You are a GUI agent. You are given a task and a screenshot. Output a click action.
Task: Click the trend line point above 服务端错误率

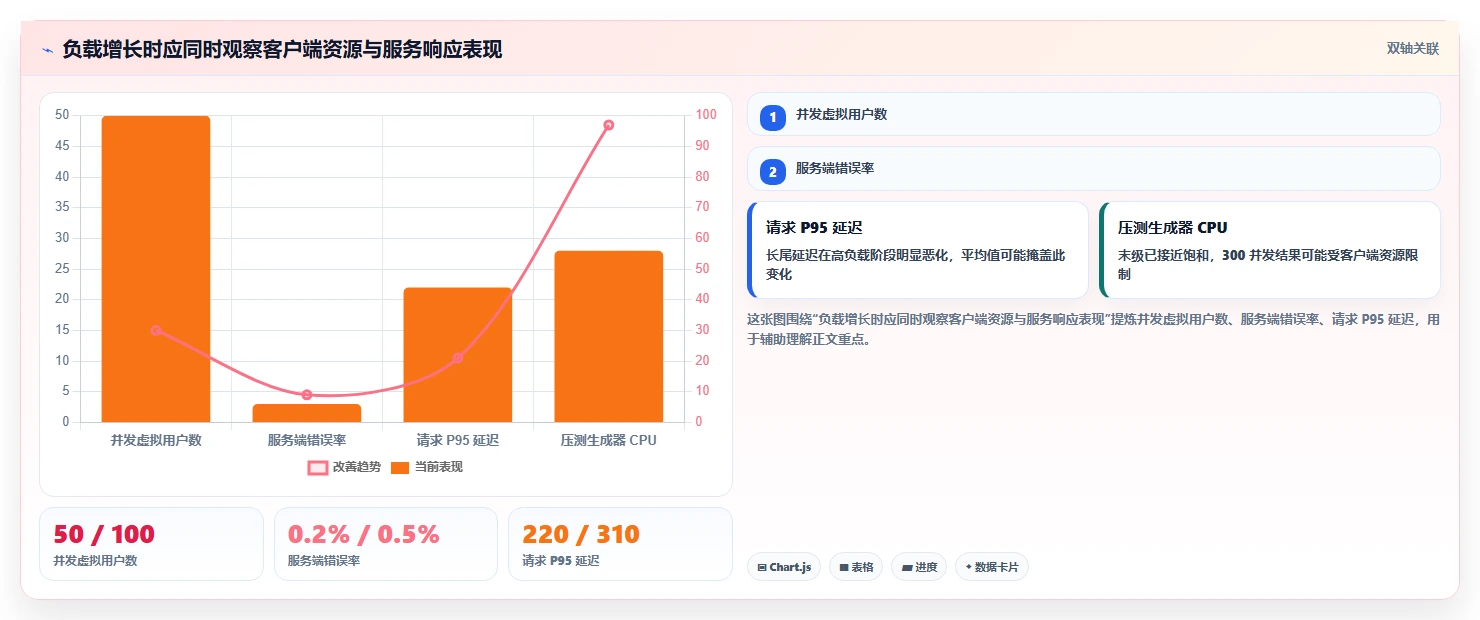(307, 395)
